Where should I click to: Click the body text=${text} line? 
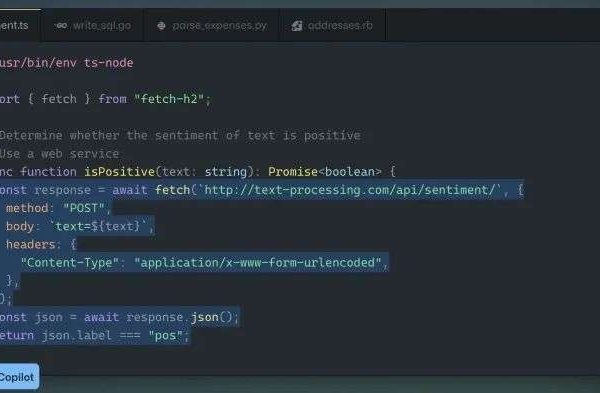[x=80, y=226]
